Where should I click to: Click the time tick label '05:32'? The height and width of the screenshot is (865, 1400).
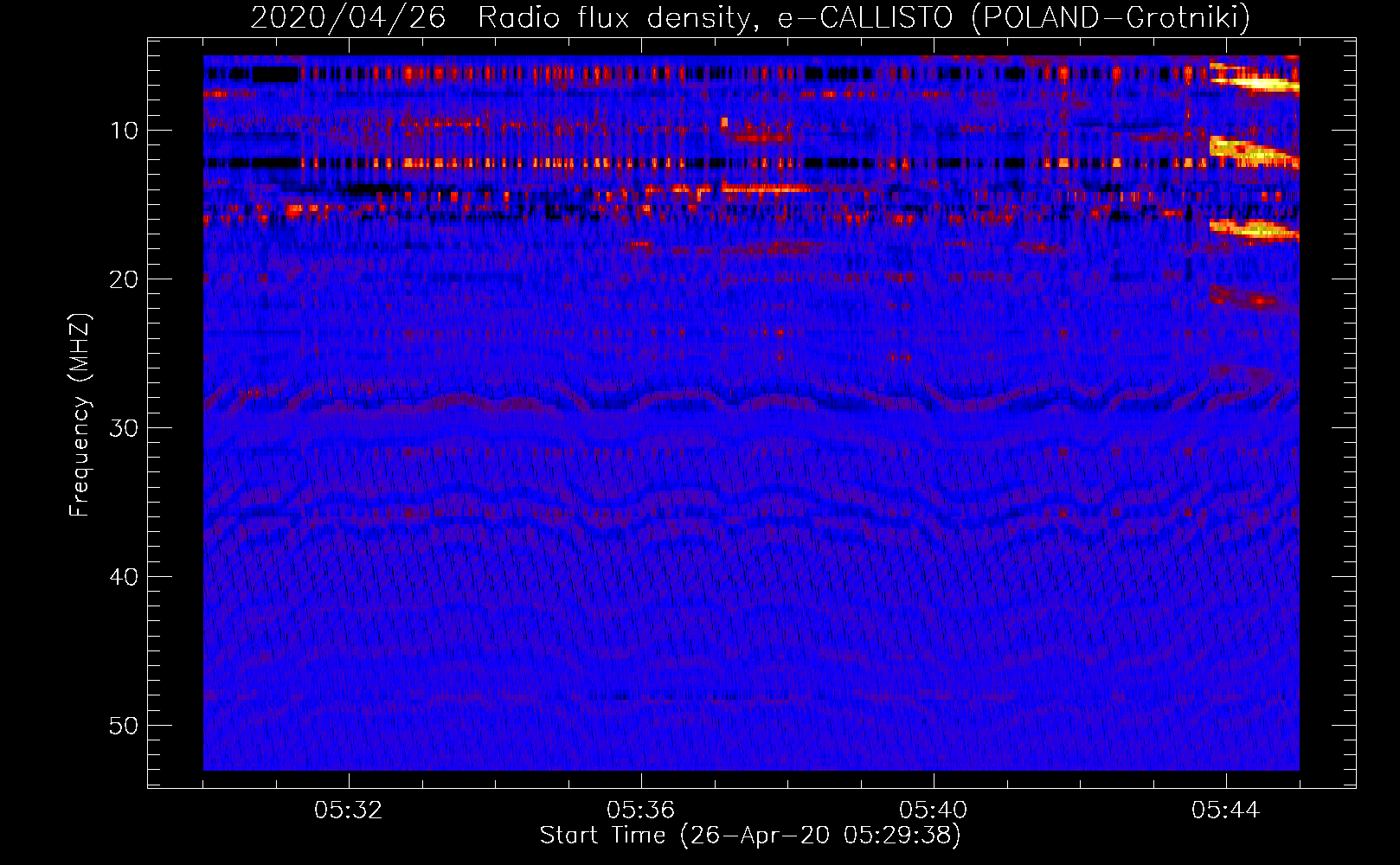coord(348,811)
